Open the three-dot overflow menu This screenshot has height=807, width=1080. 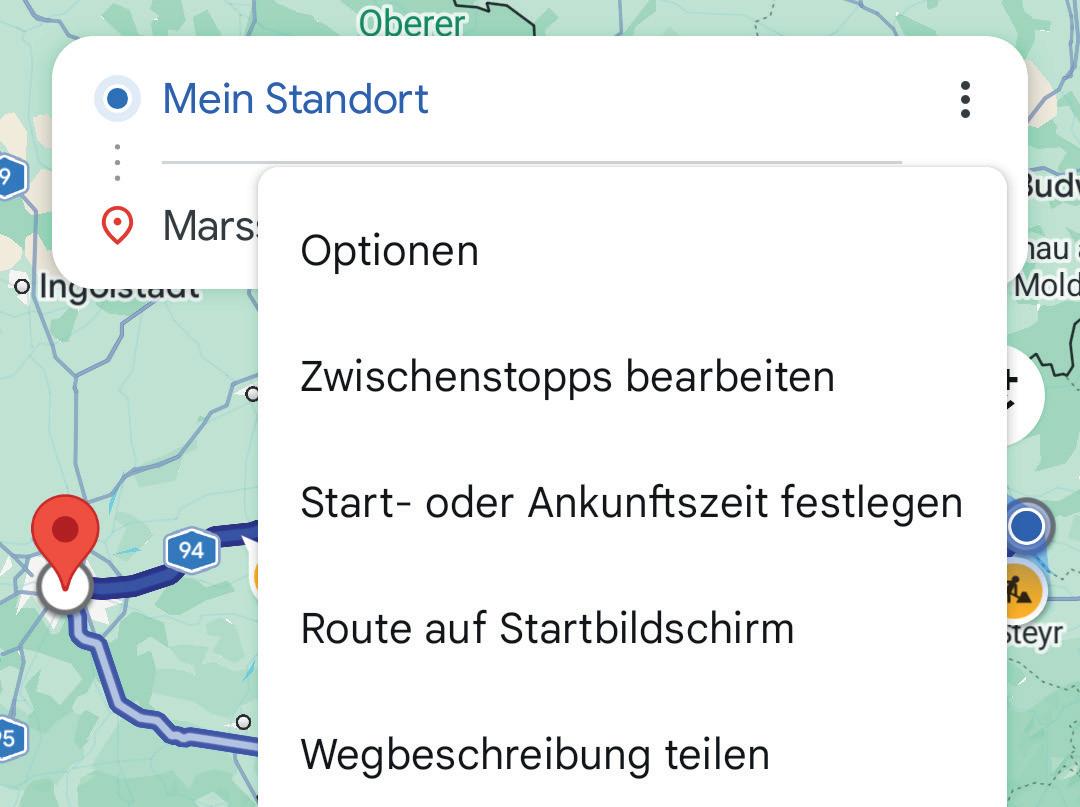964,100
